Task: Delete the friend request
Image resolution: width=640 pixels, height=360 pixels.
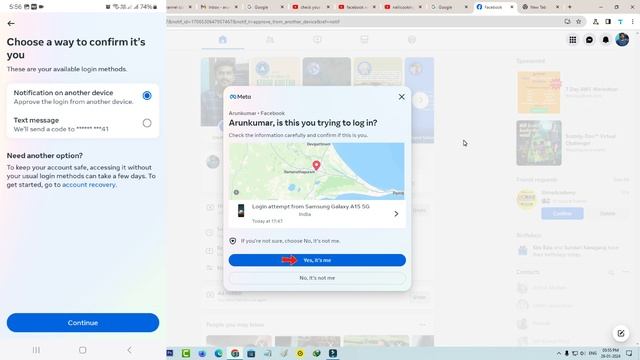Action: pos(607,213)
